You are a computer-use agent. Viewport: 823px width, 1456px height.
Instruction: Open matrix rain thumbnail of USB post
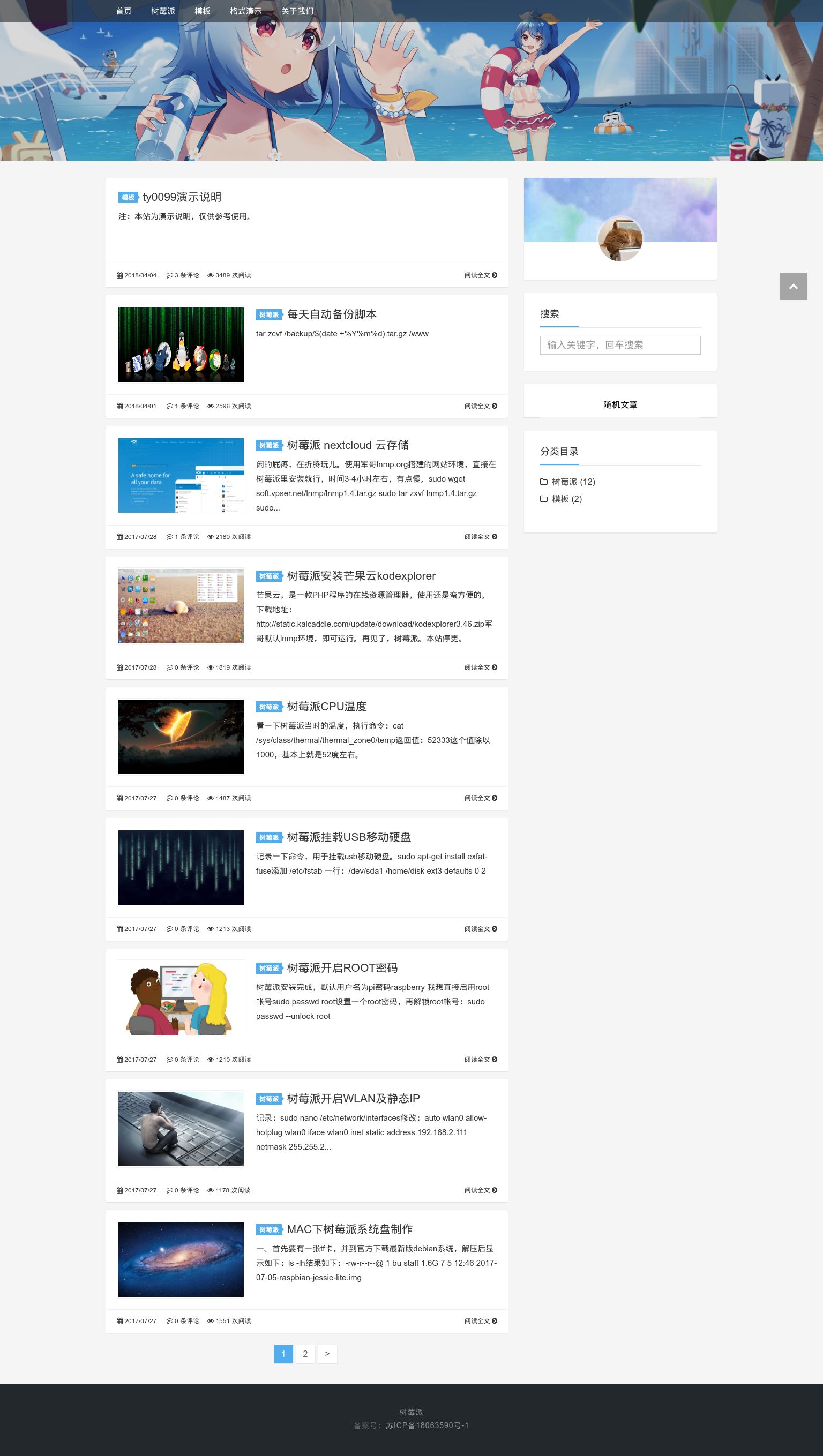[181, 867]
